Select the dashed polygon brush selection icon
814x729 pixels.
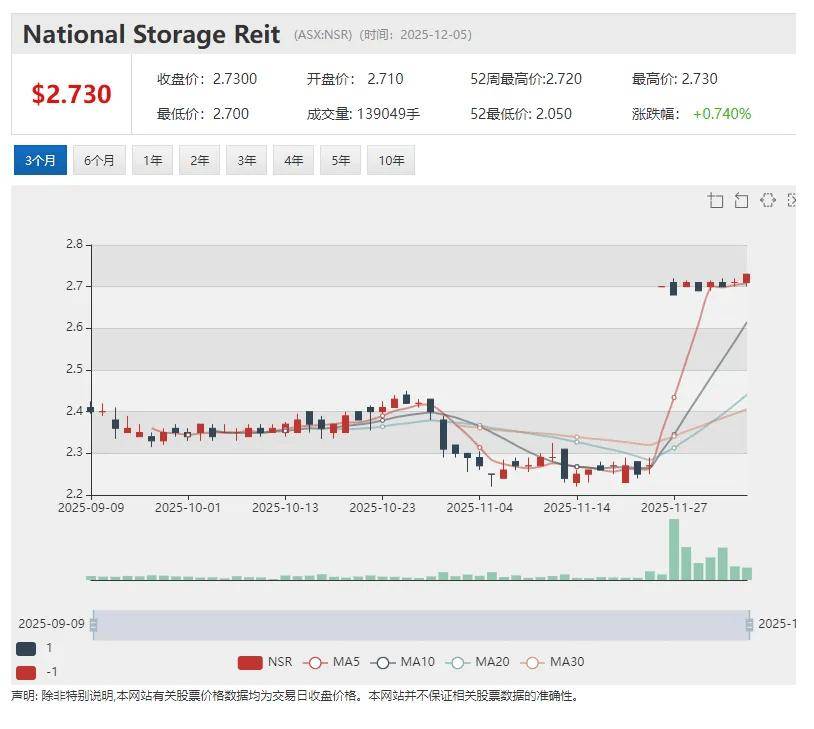(x=767, y=201)
